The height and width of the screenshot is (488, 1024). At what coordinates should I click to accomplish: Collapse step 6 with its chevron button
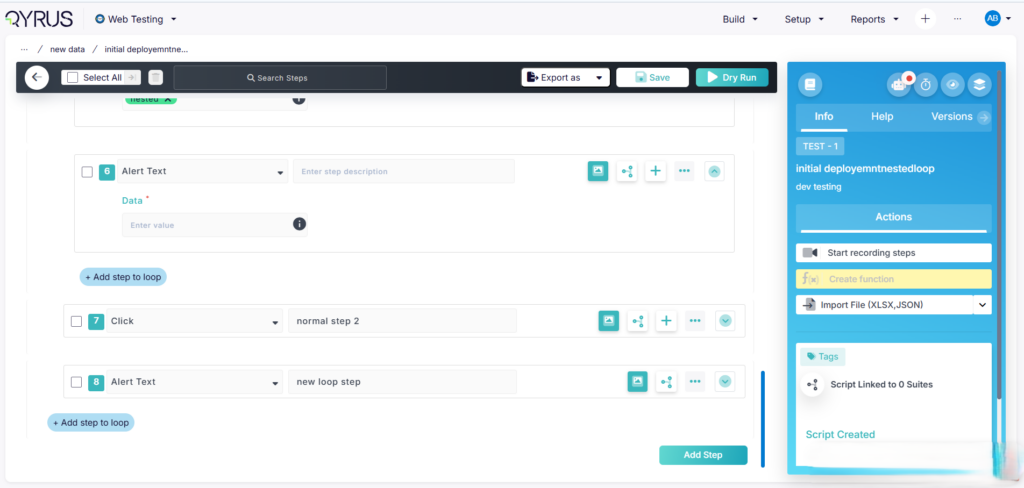coord(714,171)
